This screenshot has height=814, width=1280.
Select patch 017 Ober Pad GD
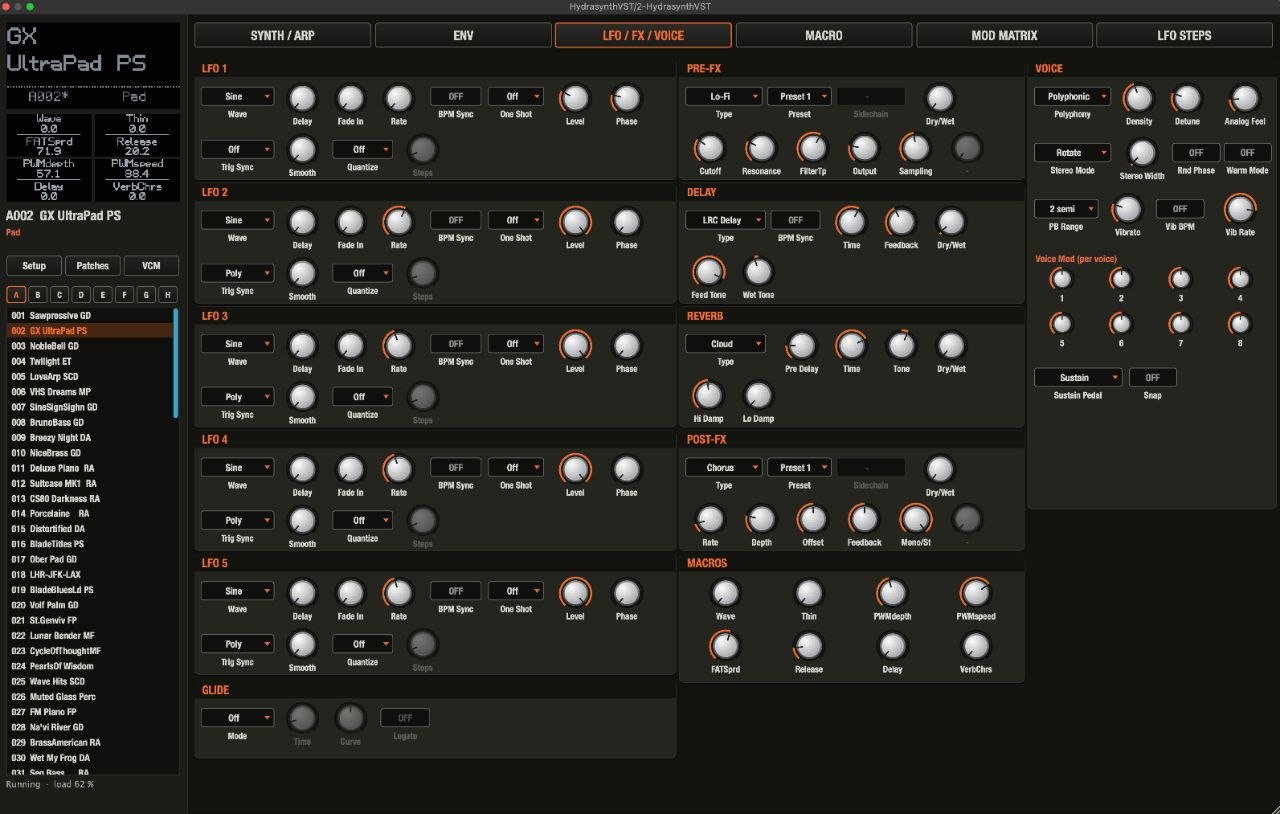[88, 560]
